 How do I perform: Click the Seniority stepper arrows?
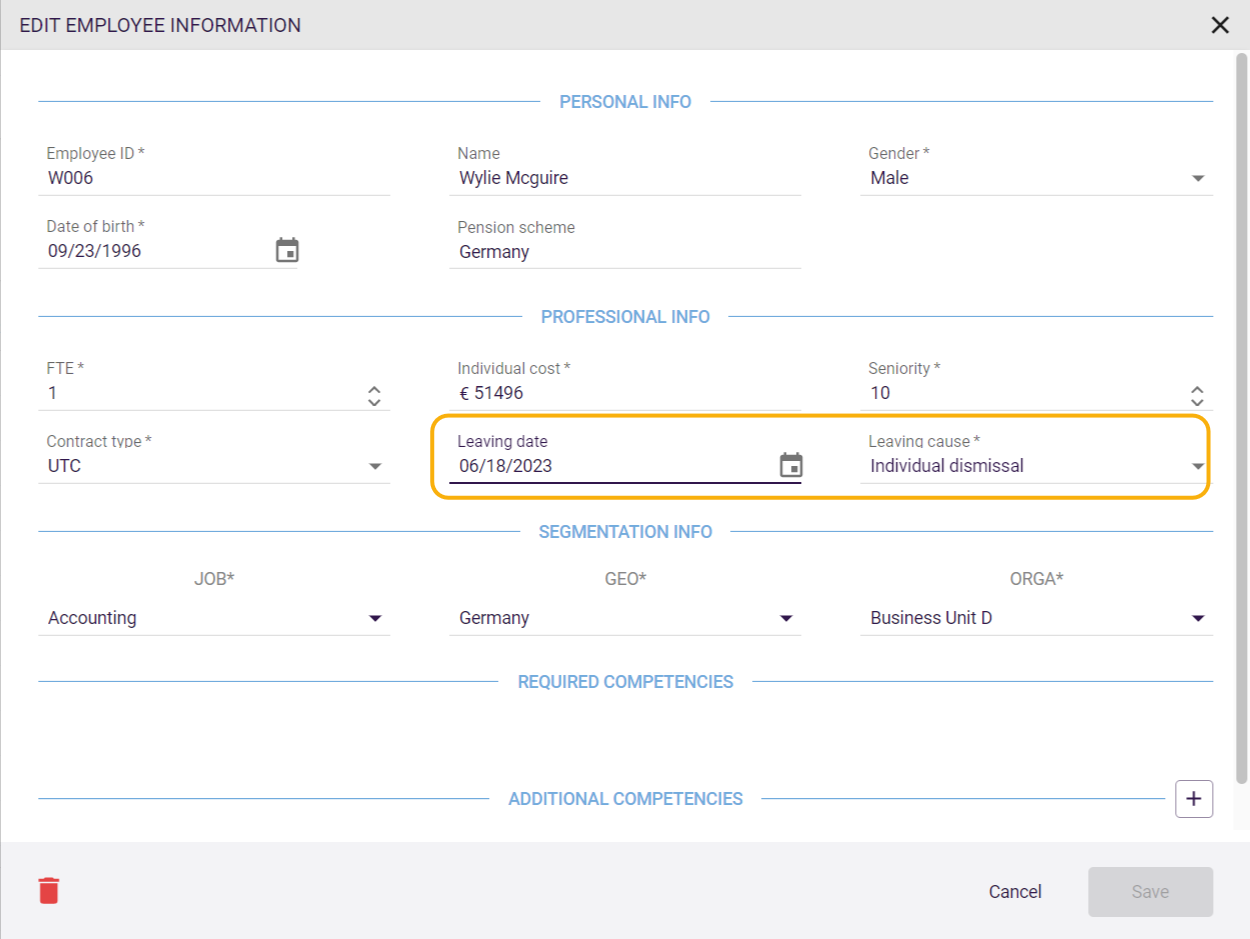click(x=1197, y=395)
